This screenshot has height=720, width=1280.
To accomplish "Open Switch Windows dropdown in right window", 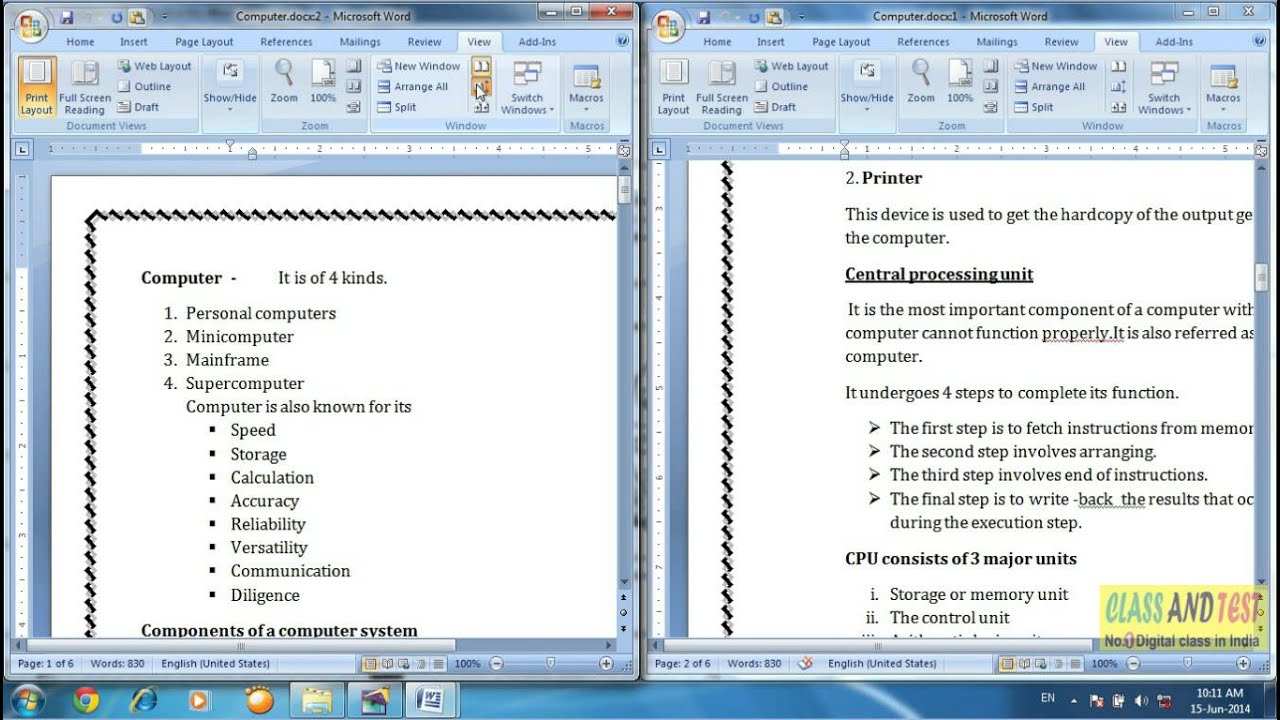I will click(x=1164, y=87).
